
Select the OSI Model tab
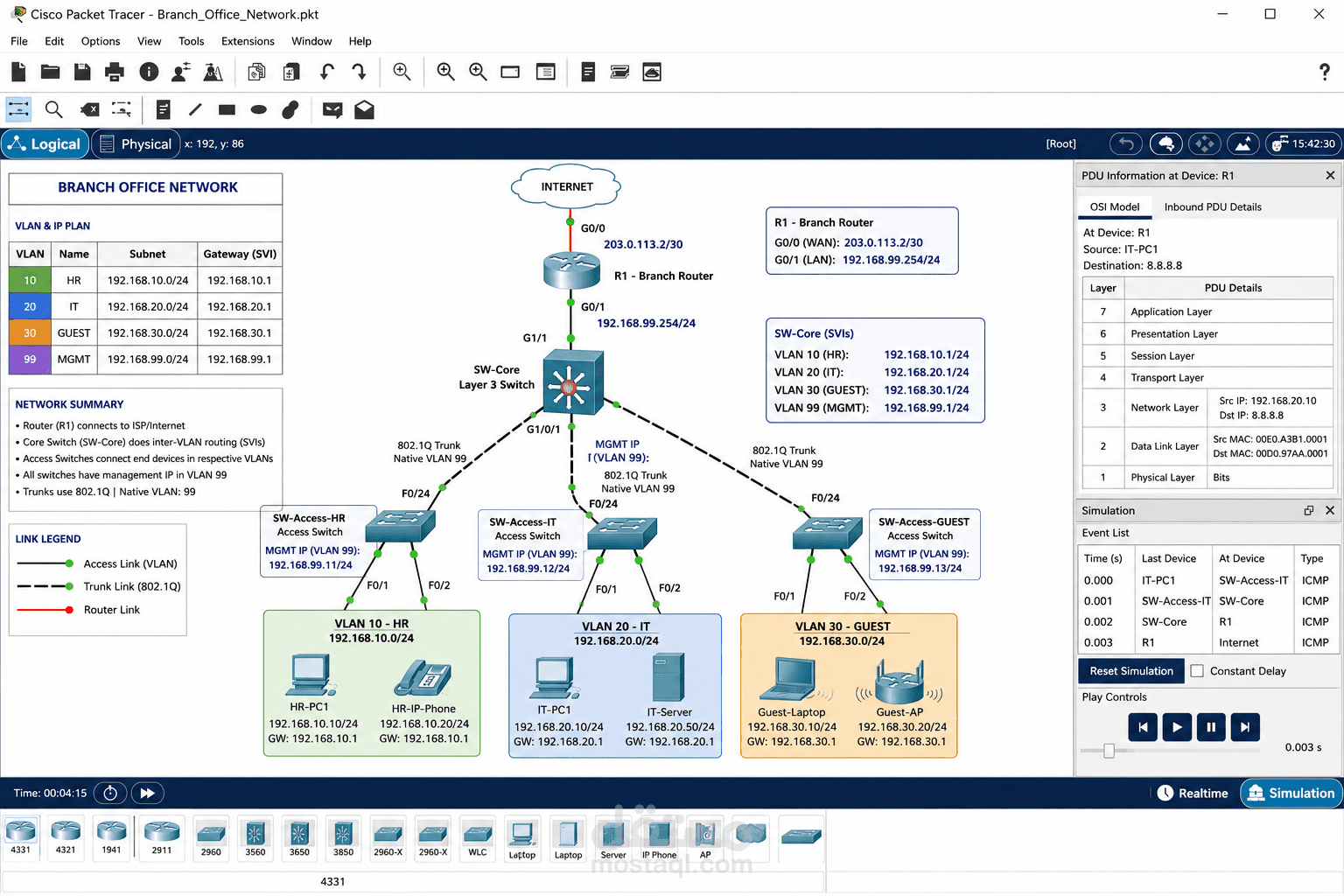(x=1115, y=206)
